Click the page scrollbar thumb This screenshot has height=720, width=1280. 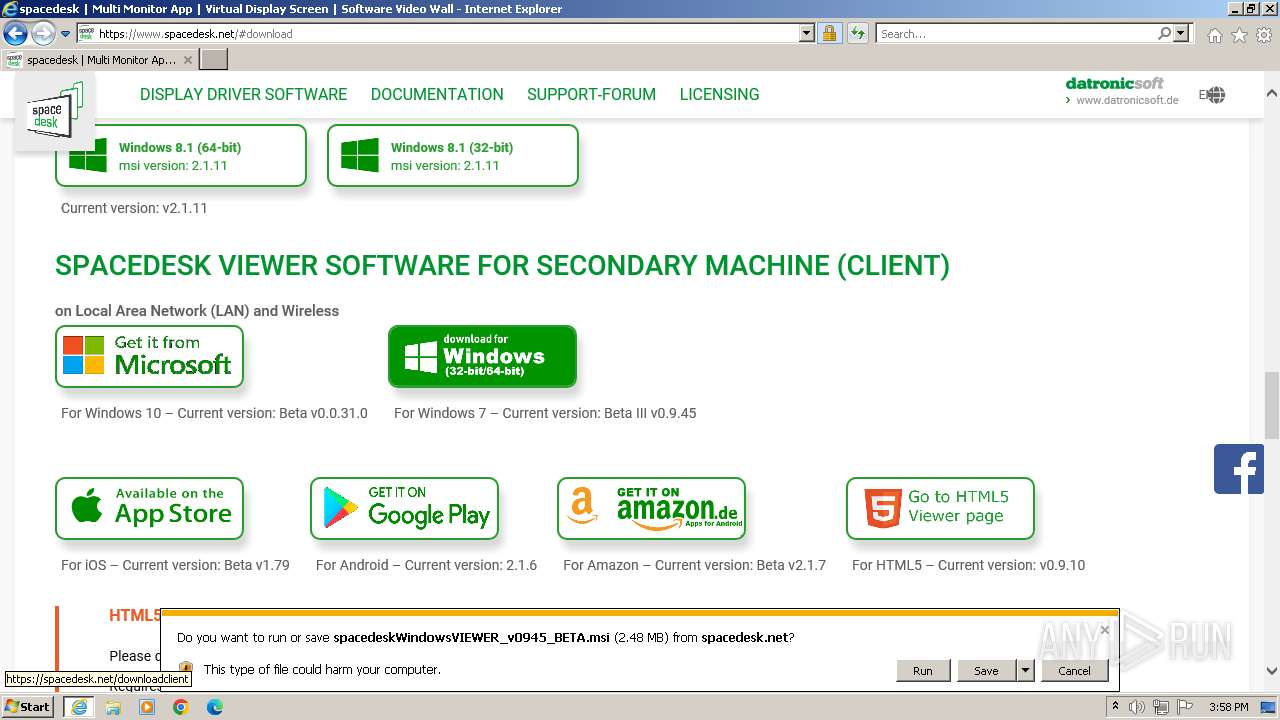[1271, 405]
